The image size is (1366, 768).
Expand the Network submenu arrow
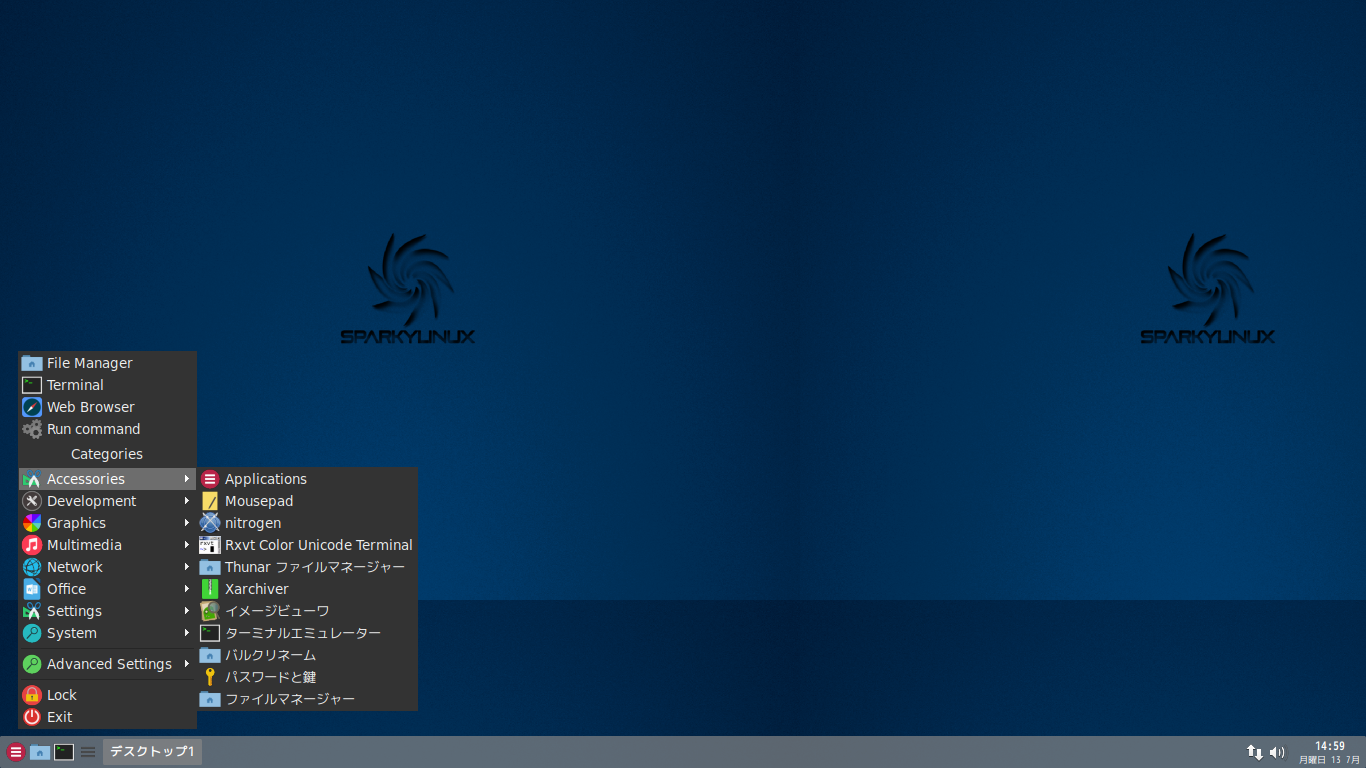tap(186, 567)
